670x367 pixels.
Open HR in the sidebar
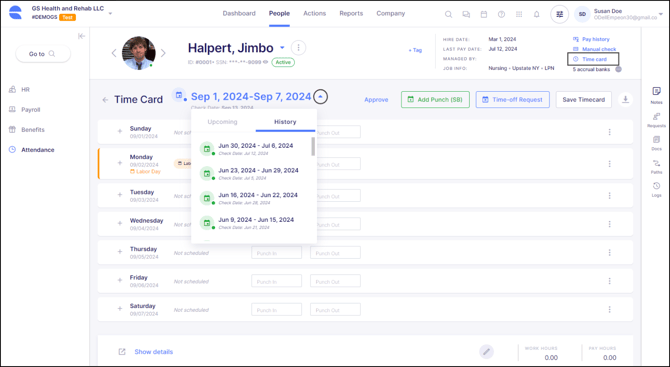19,90
